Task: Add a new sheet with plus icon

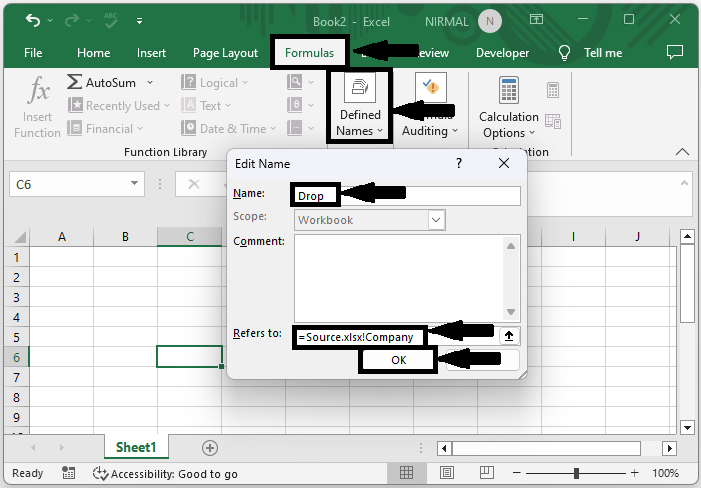Action: [210, 448]
